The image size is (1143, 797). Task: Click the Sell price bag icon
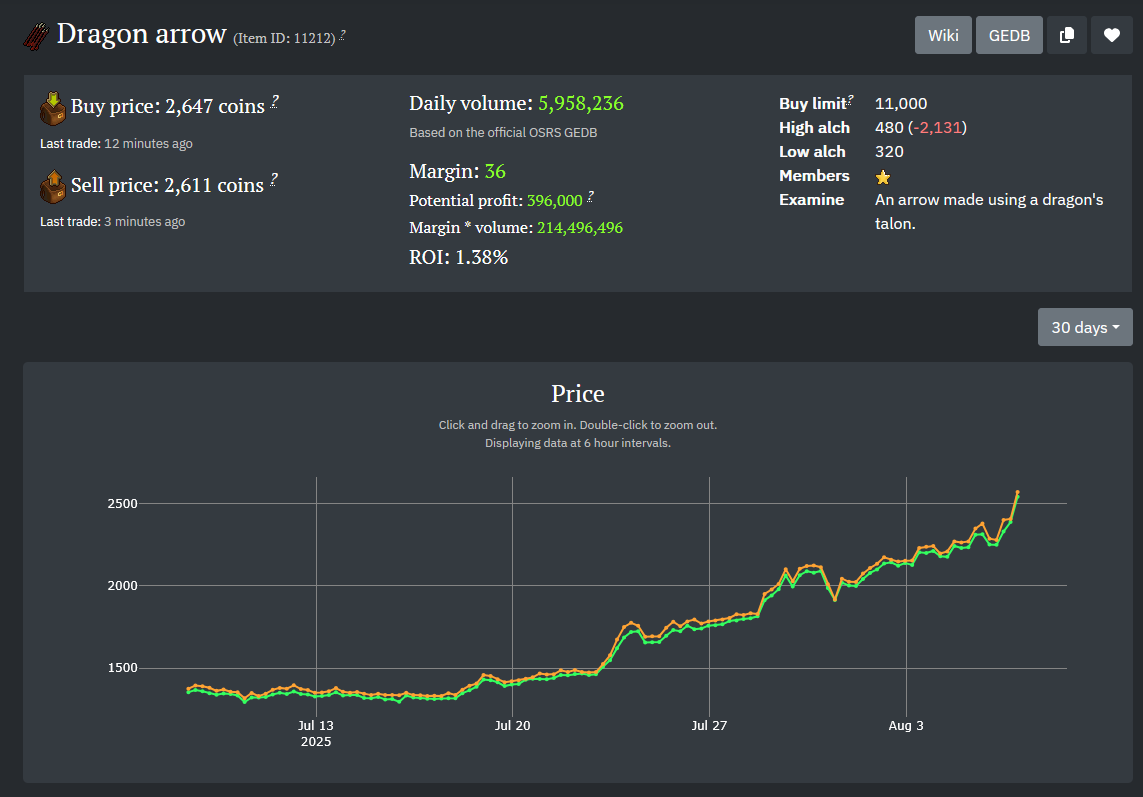(x=52, y=187)
